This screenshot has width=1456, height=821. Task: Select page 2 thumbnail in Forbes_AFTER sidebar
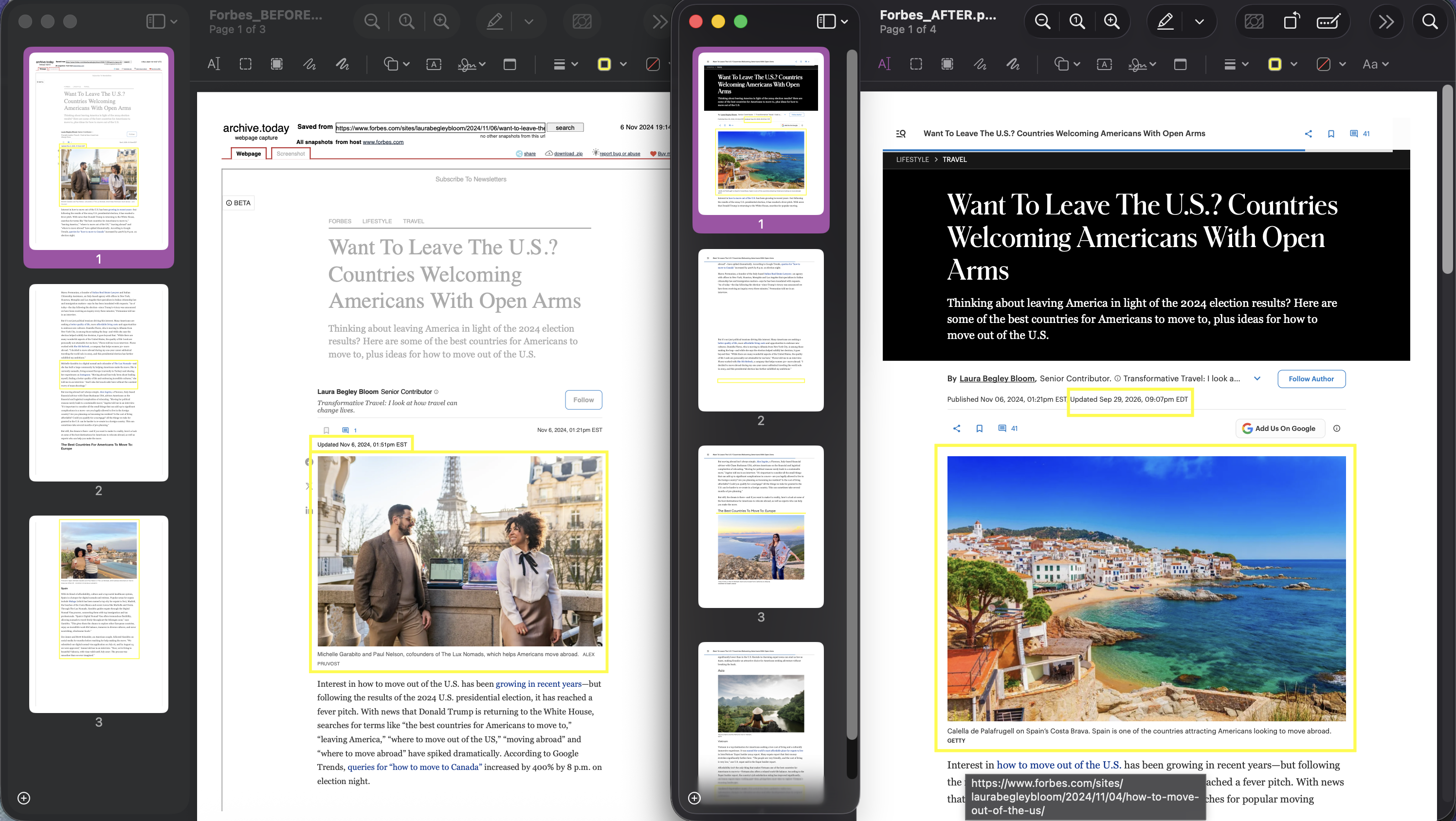761,330
